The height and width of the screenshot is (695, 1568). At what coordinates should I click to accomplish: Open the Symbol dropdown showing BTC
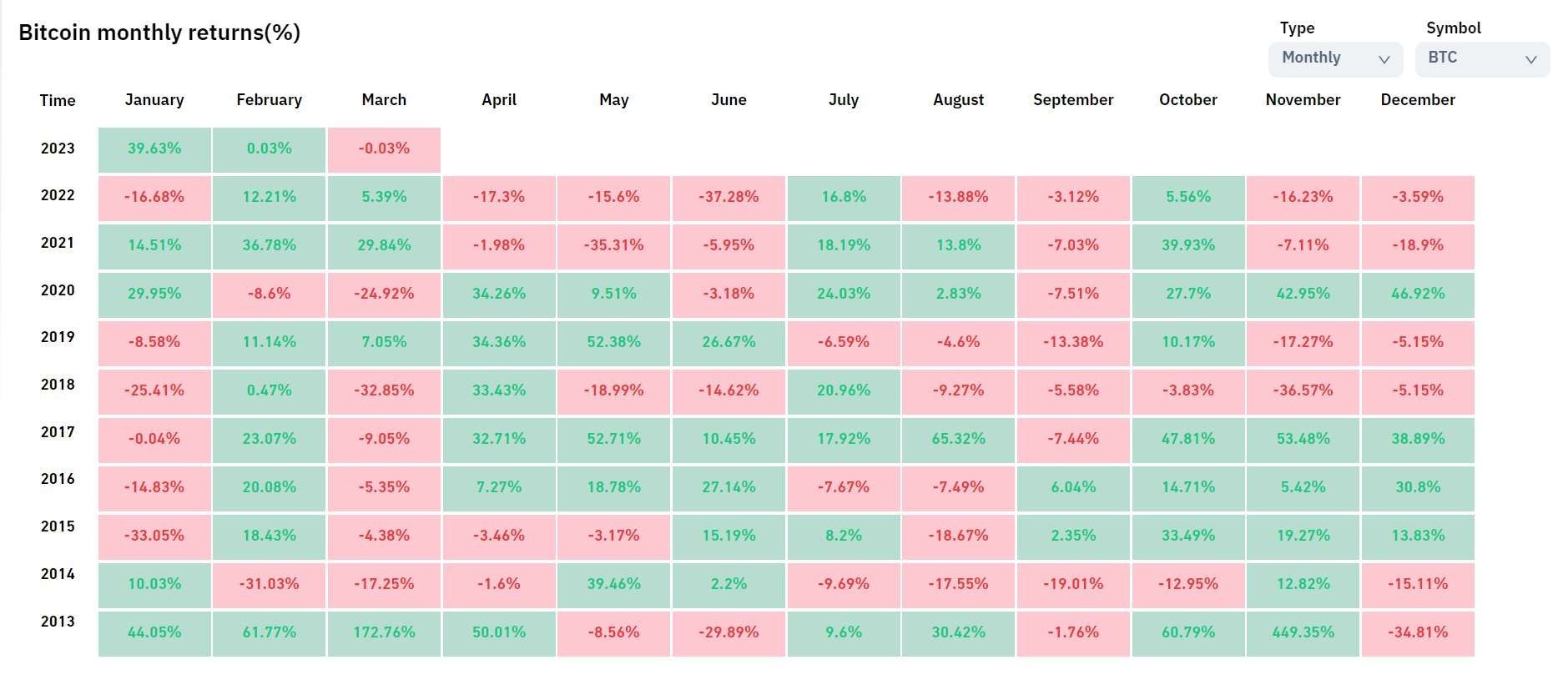coord(1483,58)
